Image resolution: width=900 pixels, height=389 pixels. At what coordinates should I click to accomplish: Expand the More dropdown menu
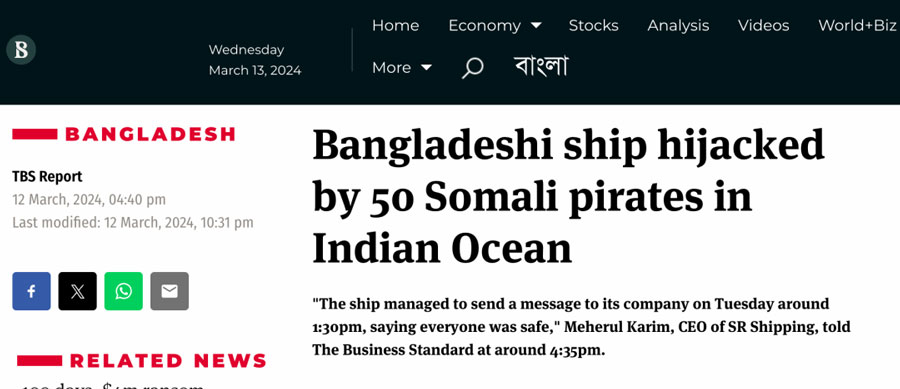[402, 68]
